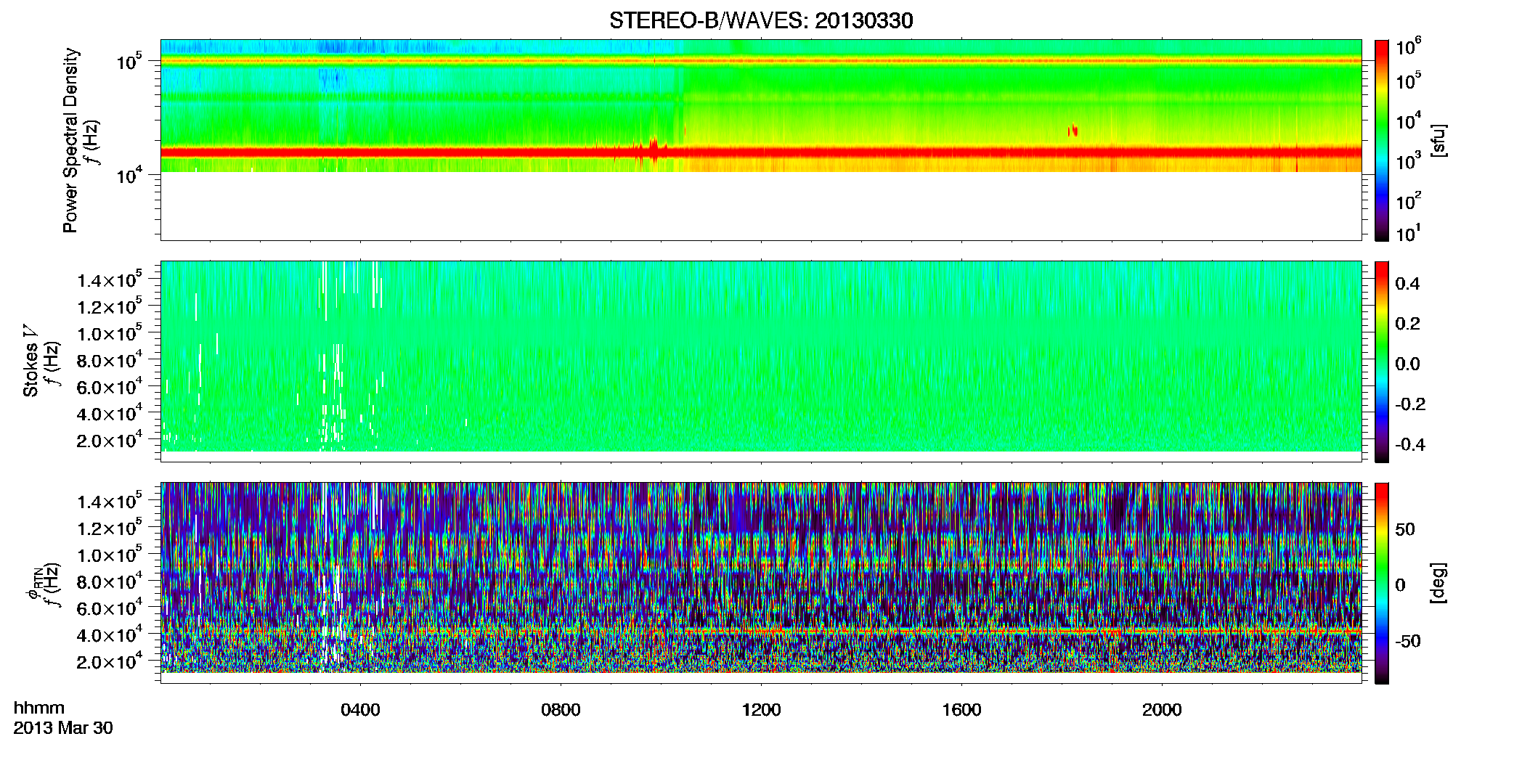Click the Power Spectral Density axis label
This screenshot has height=784, width=1522.
point(70,140)
